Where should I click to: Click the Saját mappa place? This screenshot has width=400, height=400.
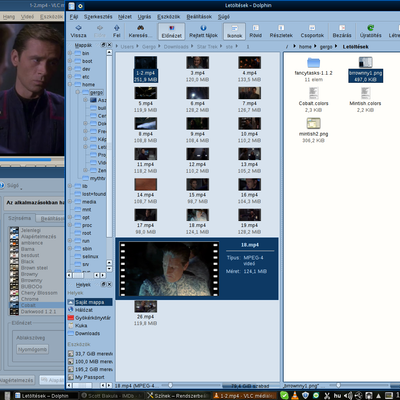click(90, 302)
